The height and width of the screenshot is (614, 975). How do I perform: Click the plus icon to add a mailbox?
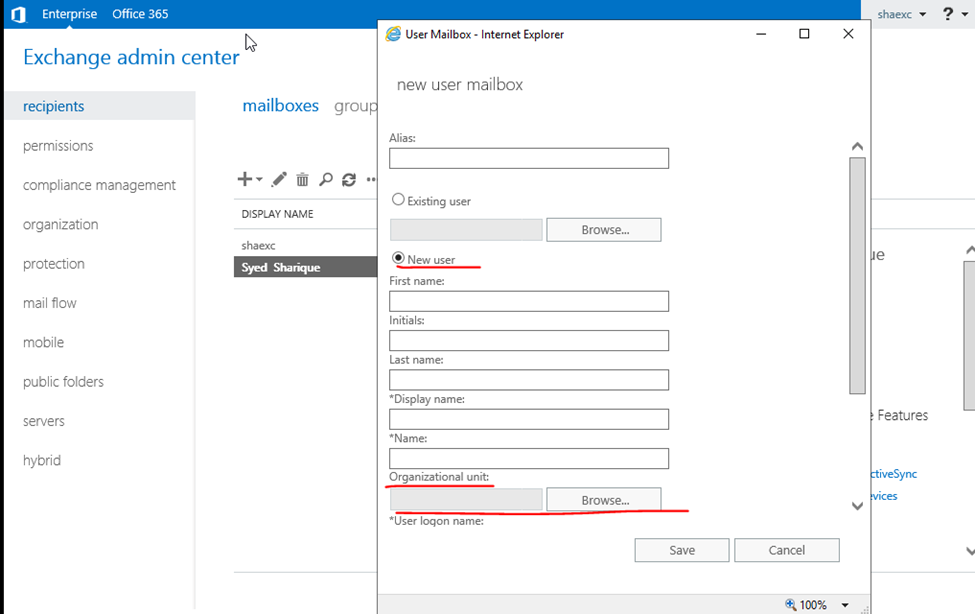[x=245, y=180]
